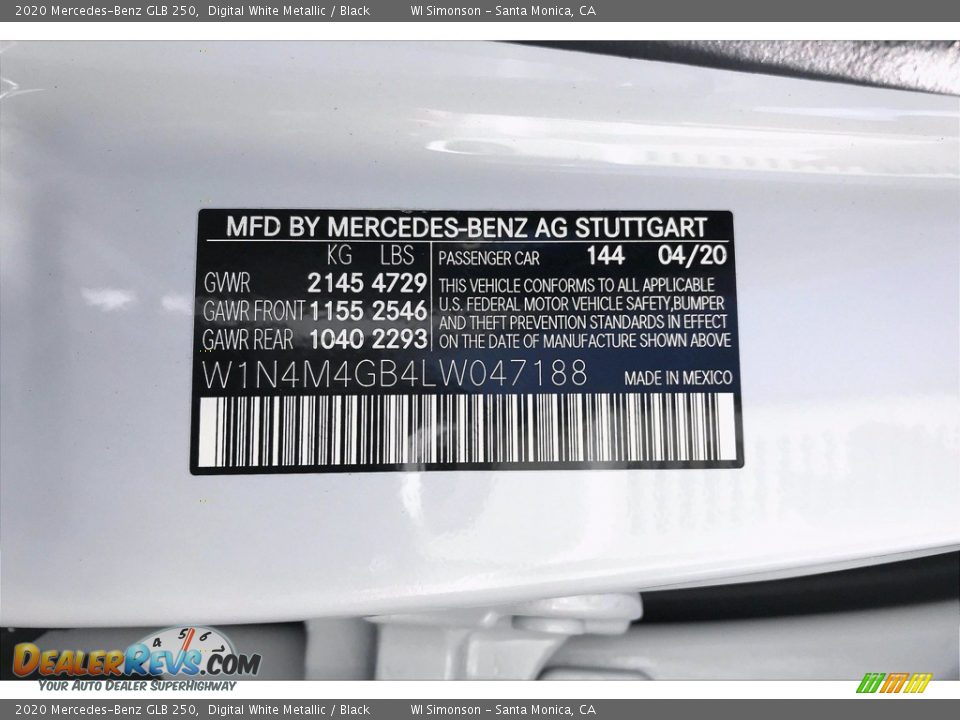Click the number 144 on label
The image size is (960, 720).
606,255
